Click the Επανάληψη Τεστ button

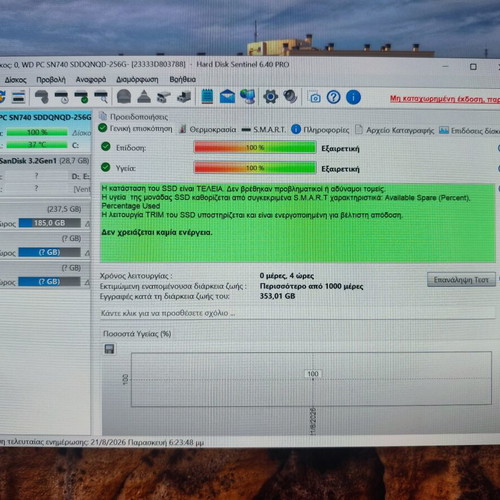click(x=461, y=280)
